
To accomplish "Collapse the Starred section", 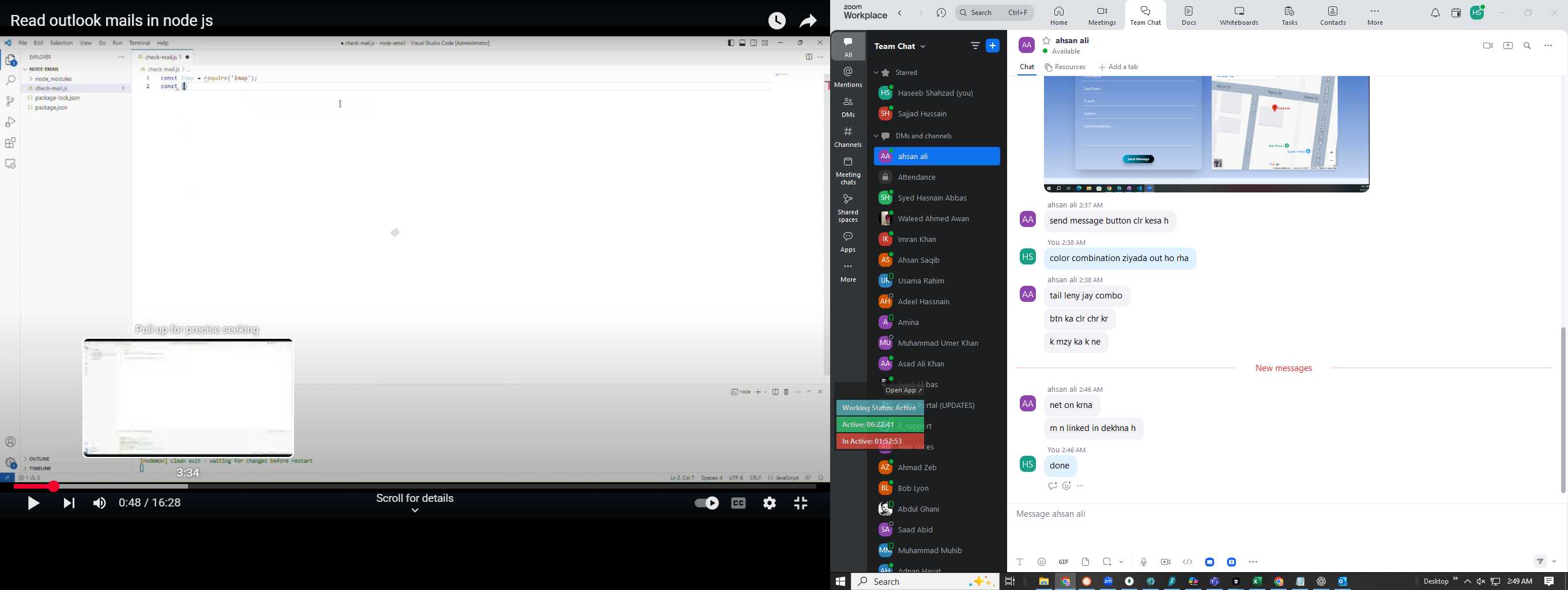I will pyautogui.click(x=876, y=73).
